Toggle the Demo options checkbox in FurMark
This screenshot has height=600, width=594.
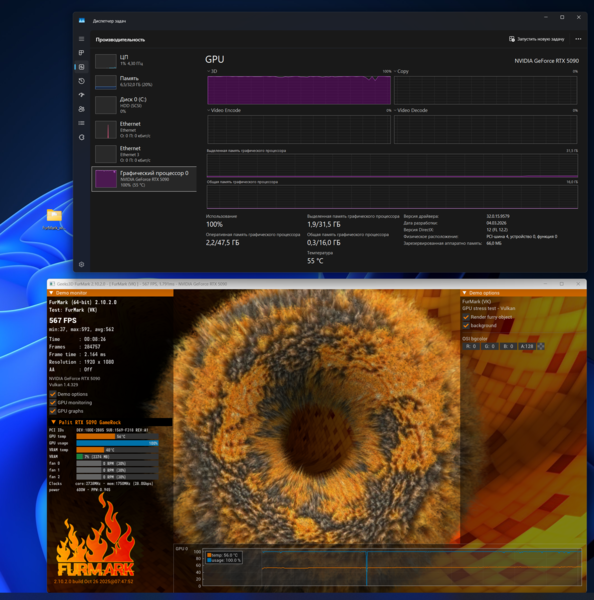click(53, 394)
